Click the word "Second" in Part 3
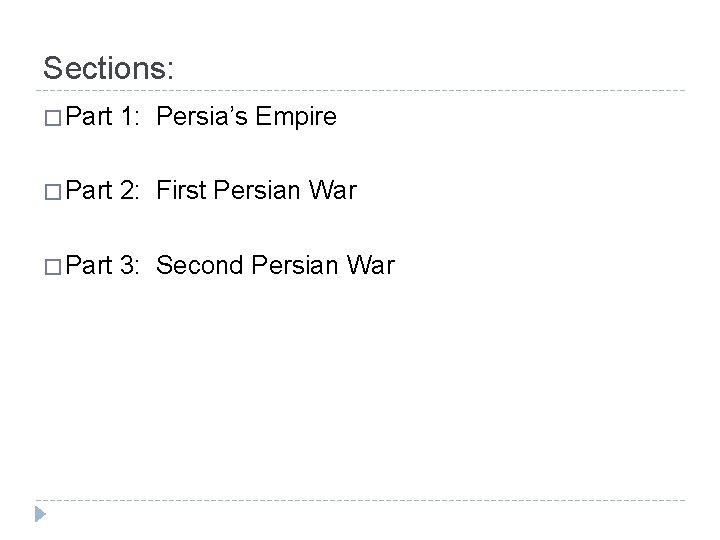 pos(199,265)
